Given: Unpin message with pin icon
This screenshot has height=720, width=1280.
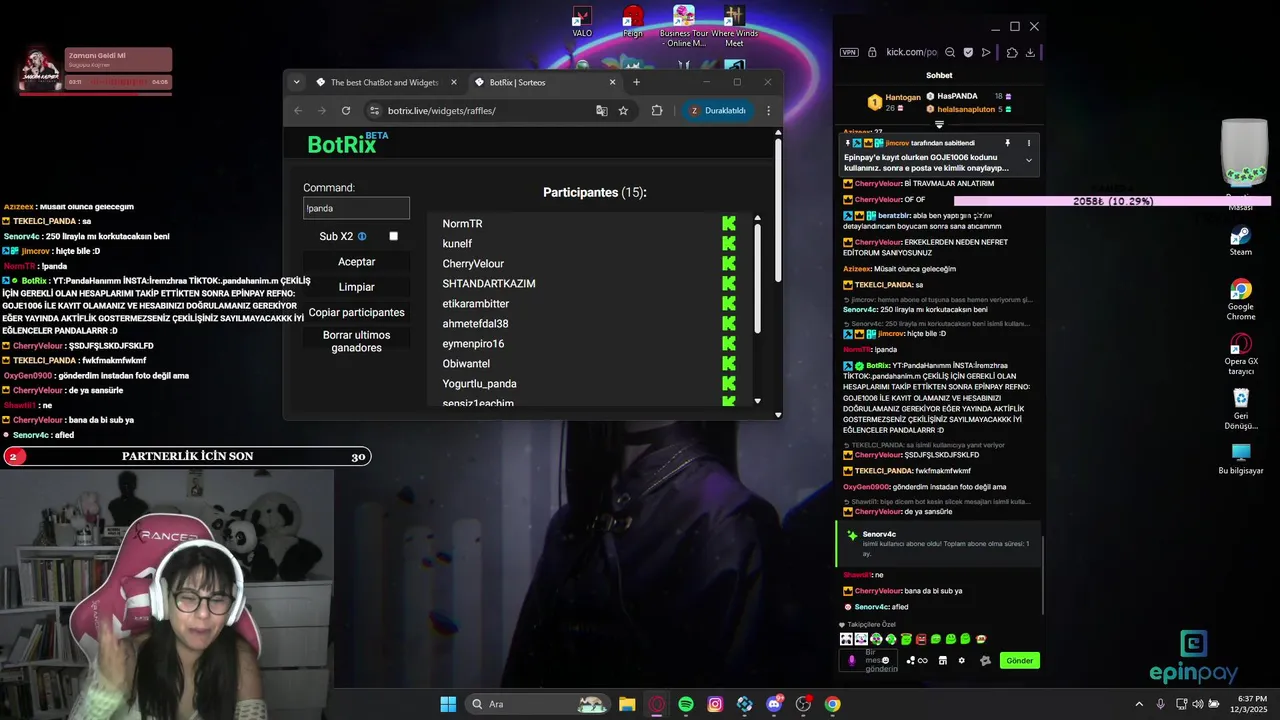Looking at the screenshot, I should pyautogui.click(x=1007, y=143).
